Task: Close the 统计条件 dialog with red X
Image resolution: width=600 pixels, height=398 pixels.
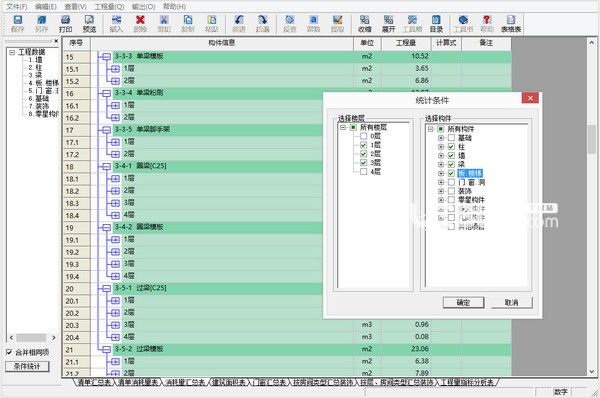Action: coord(530,98)
